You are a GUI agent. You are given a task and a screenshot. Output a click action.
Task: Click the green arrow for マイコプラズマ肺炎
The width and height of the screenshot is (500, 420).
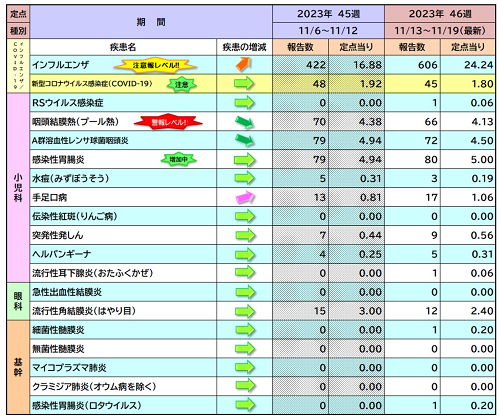245,367
